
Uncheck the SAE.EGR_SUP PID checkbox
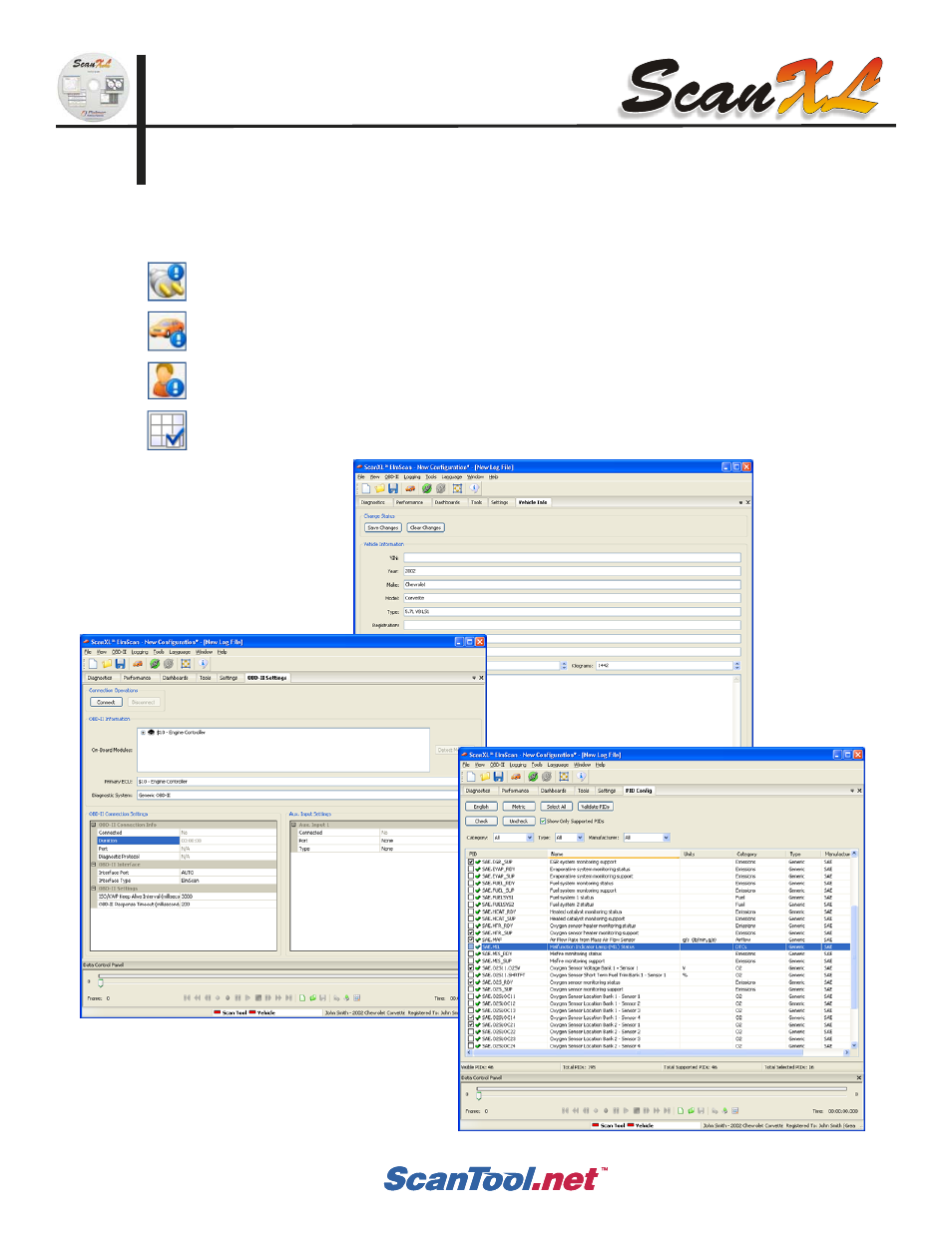pos(471,862)
